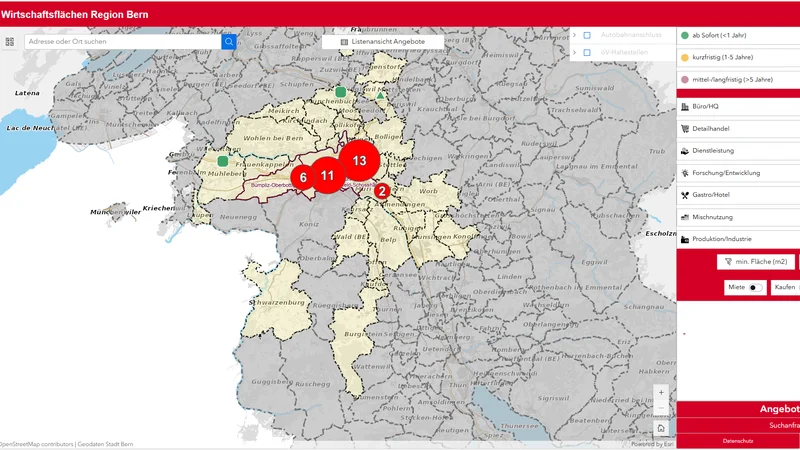Screen dimensions: 800x450
Task: Click green triangle marker near Mattstetten
Action: point(380,95)
